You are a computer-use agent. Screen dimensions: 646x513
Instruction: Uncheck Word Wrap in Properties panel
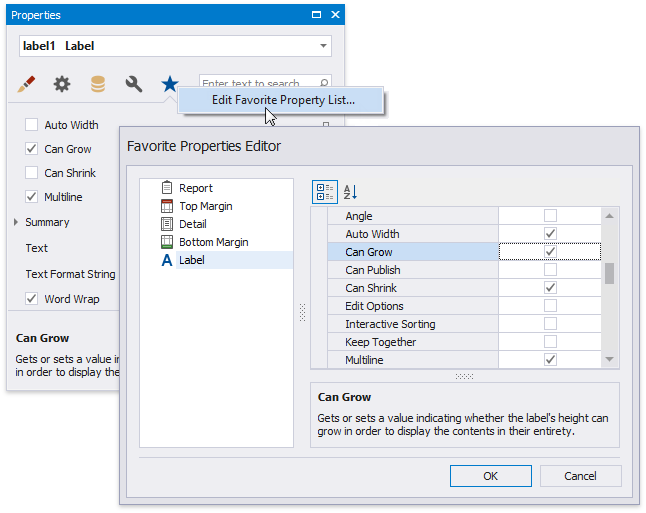pyautogui.click(x=32, y=298)
